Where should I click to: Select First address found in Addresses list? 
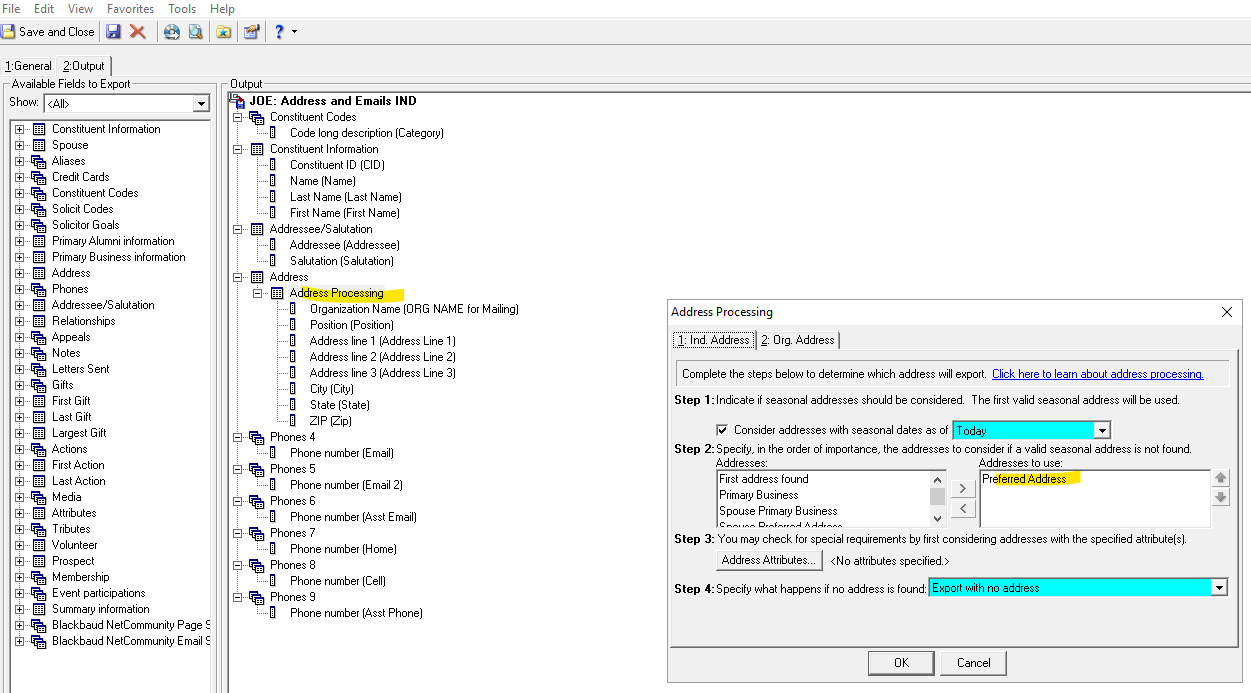point(763,479)
